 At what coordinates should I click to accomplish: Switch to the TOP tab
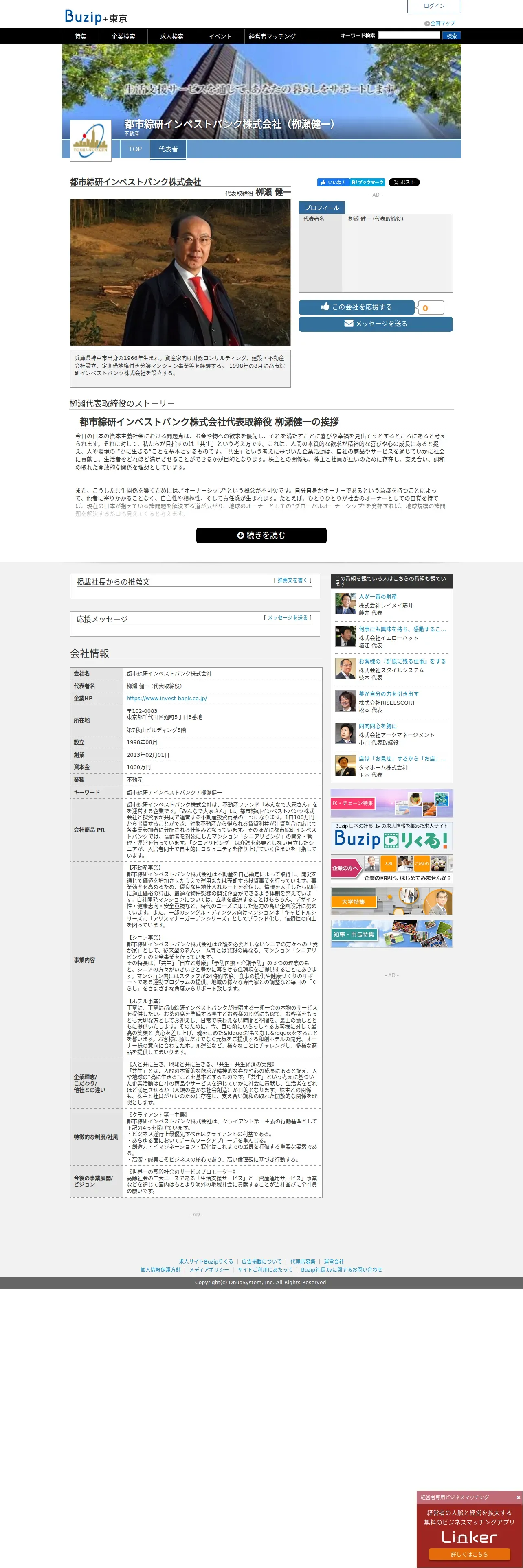[x=135, y=149]
